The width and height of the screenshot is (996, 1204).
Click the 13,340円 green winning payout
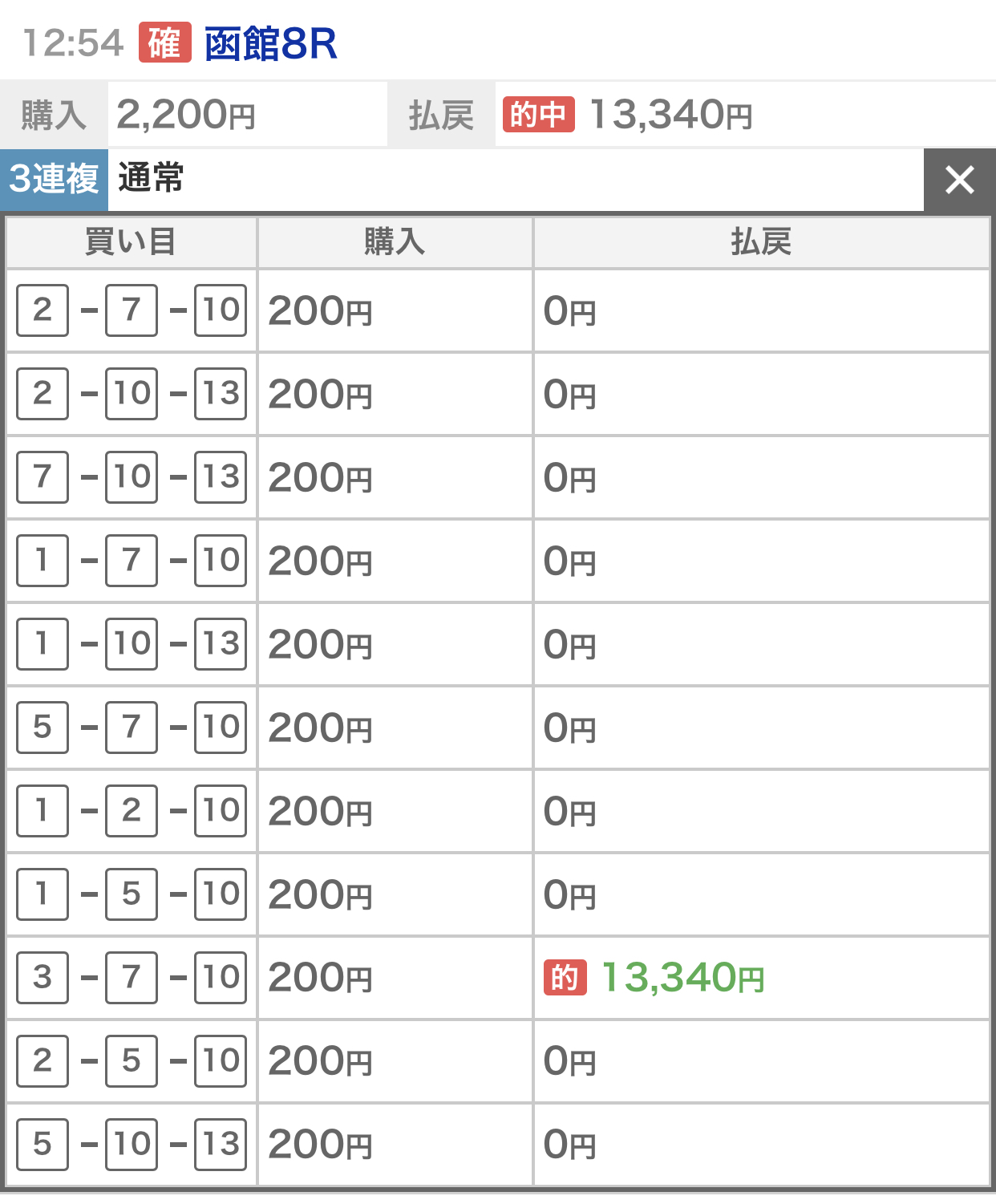(x=682, y=978)
